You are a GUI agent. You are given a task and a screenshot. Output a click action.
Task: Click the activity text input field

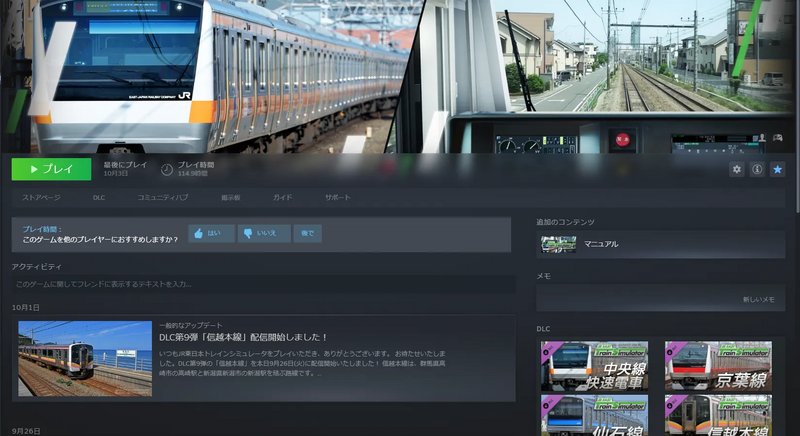pos(263,284)
